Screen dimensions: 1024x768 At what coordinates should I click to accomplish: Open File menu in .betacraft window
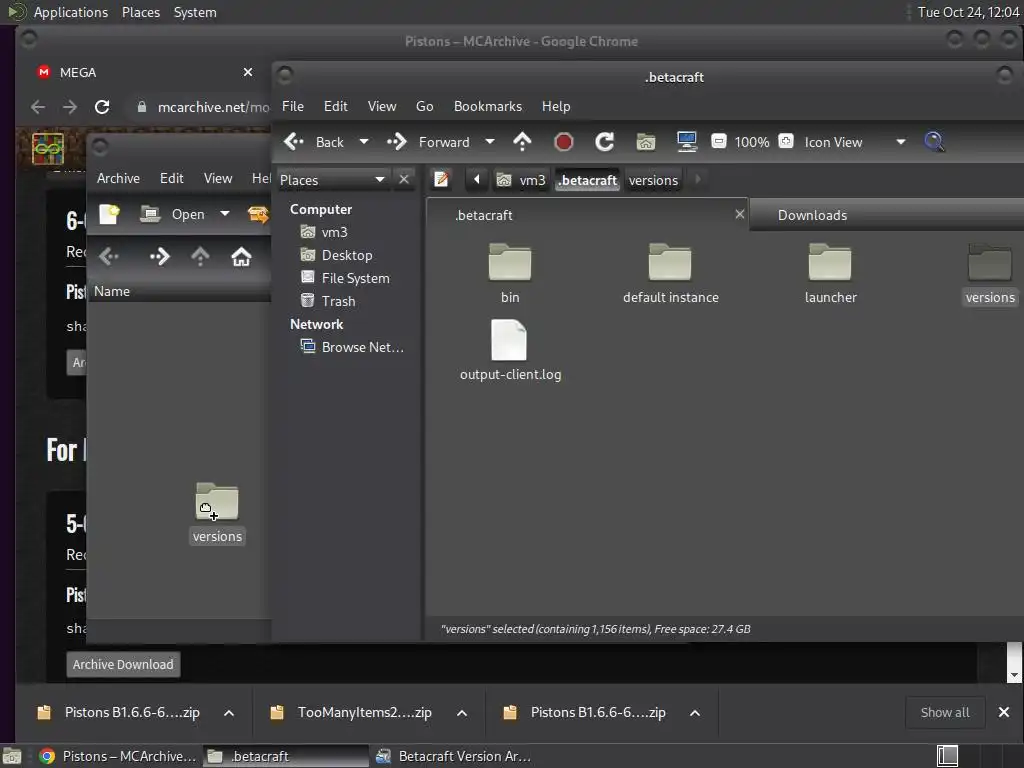293,106
